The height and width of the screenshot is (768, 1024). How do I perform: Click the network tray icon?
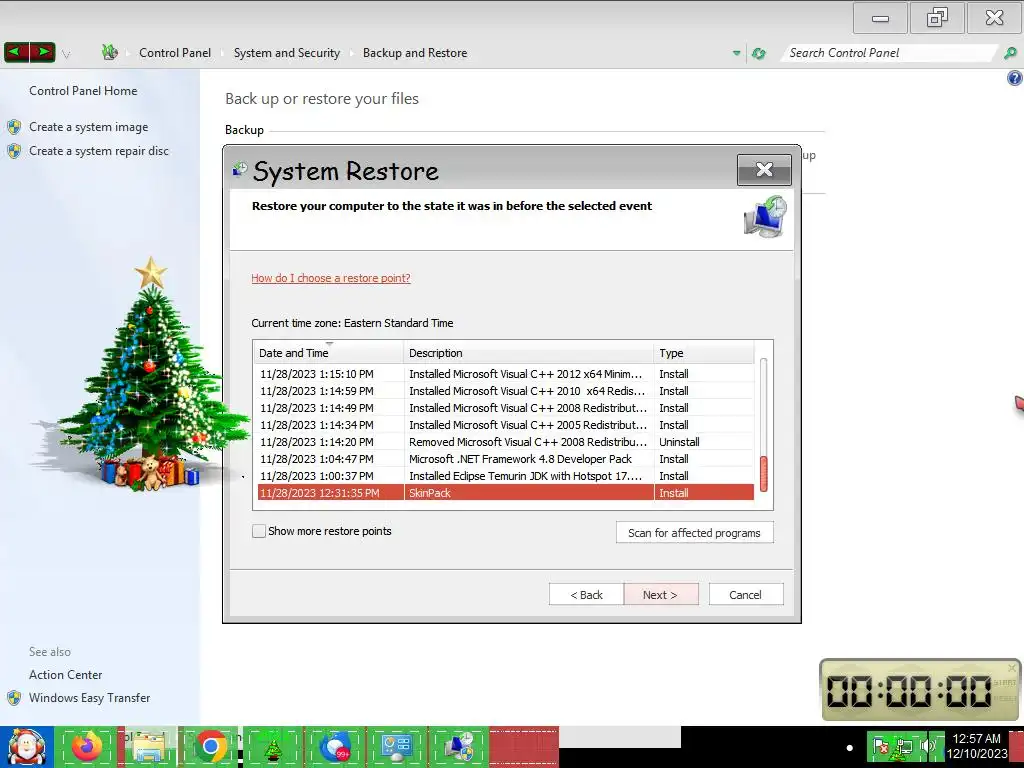[904, 746]
